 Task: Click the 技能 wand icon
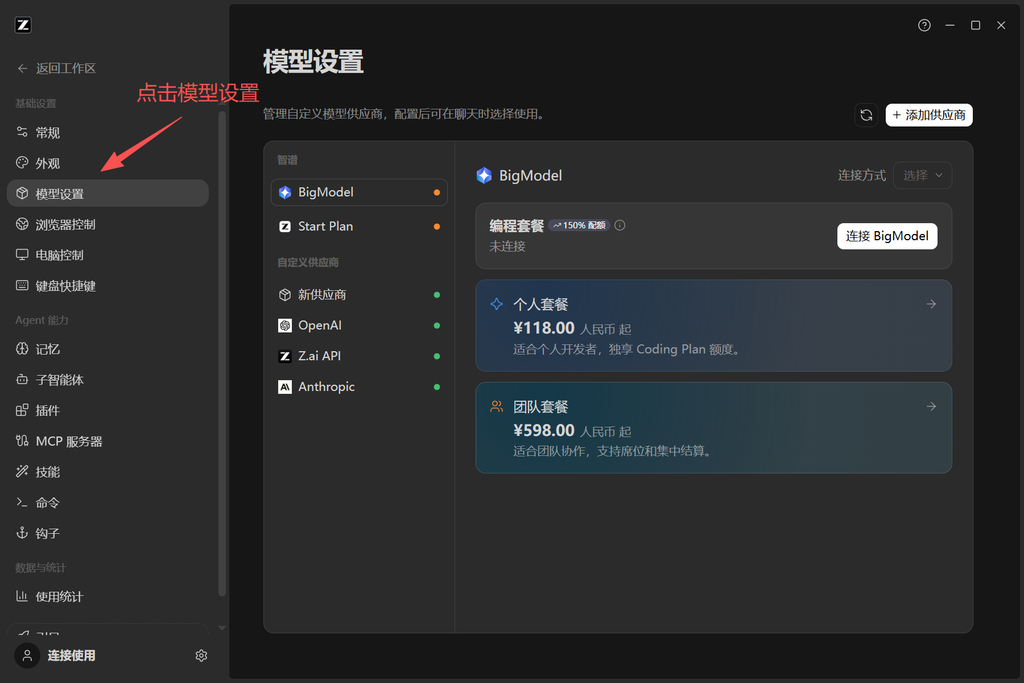22,471
